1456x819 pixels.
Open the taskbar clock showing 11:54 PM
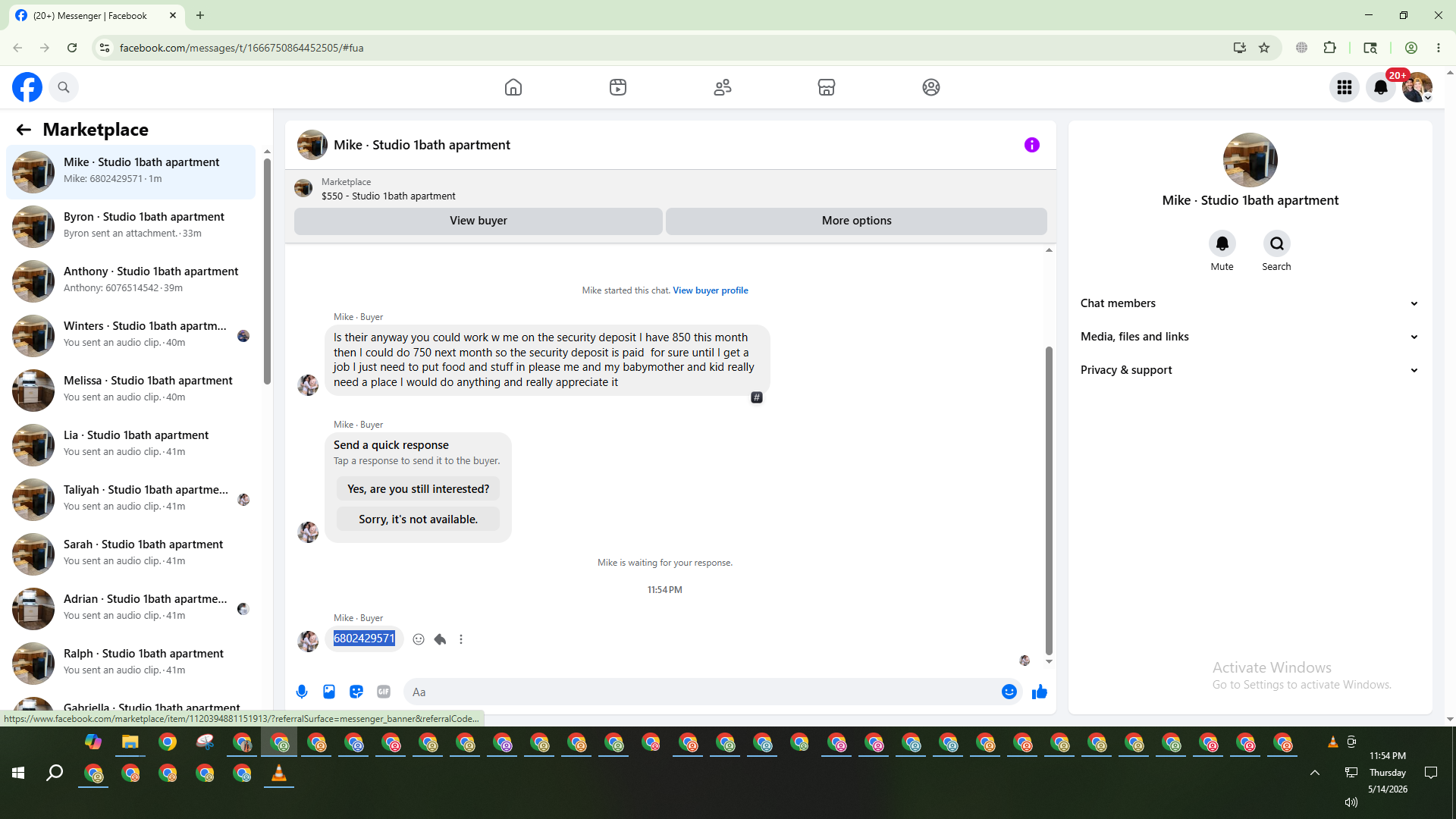(x=1388, y=773)
